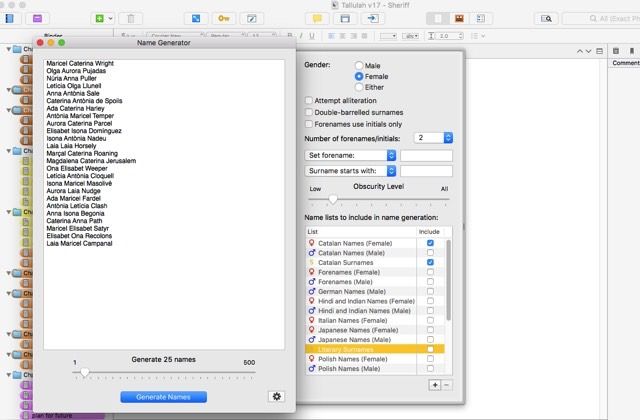Screen dimensions: 640x420
Task: Enable Double-barrelled surnames checkbox
Action: (x=309, y=112)
